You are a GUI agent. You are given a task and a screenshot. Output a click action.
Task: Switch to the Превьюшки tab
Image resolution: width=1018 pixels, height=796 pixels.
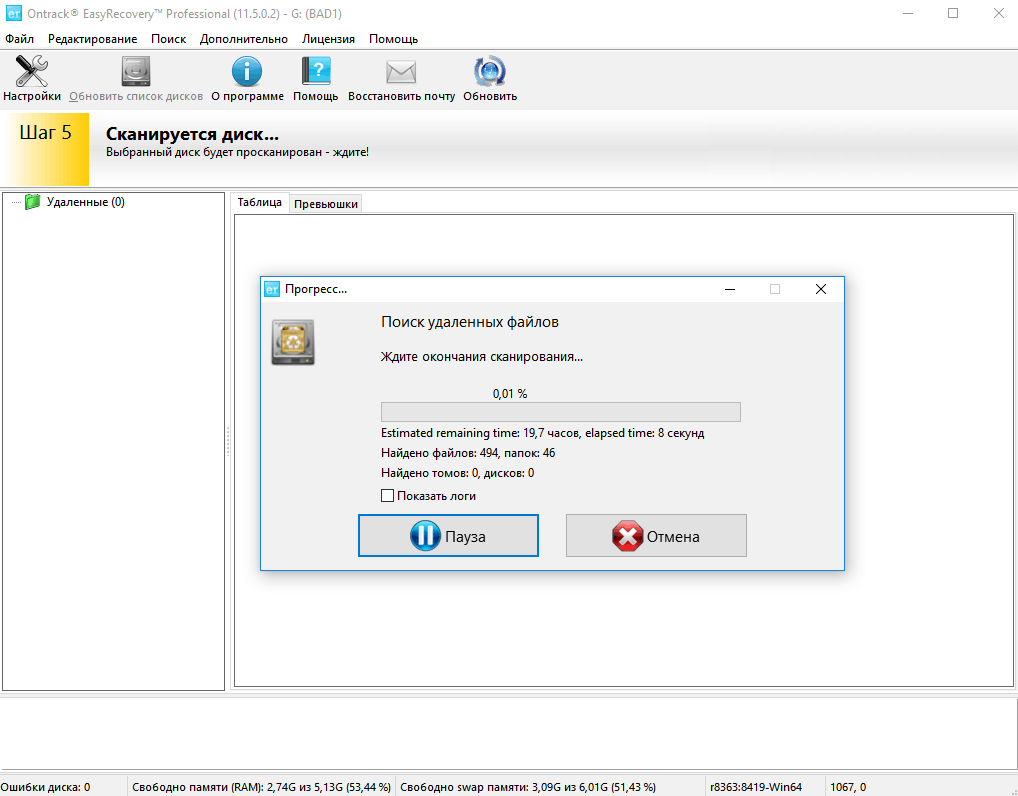[x=325, y=204]
